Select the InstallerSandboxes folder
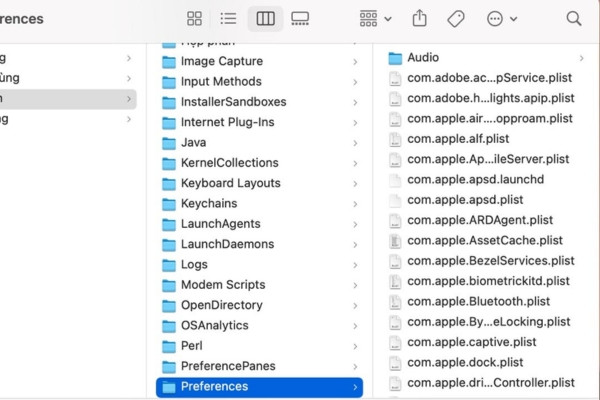This screenshot has width=600, height=400. [259, 102]
